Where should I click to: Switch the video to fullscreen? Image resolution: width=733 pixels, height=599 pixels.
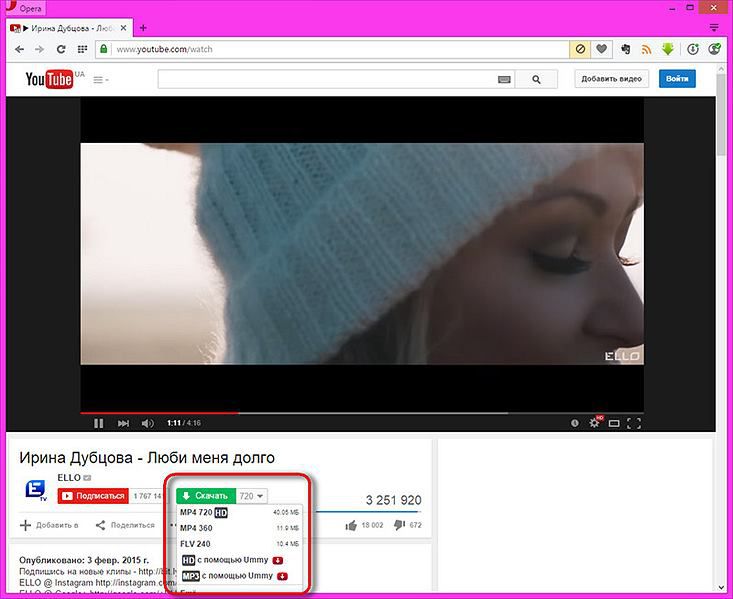pyautogui.click(x=633, y=423)
